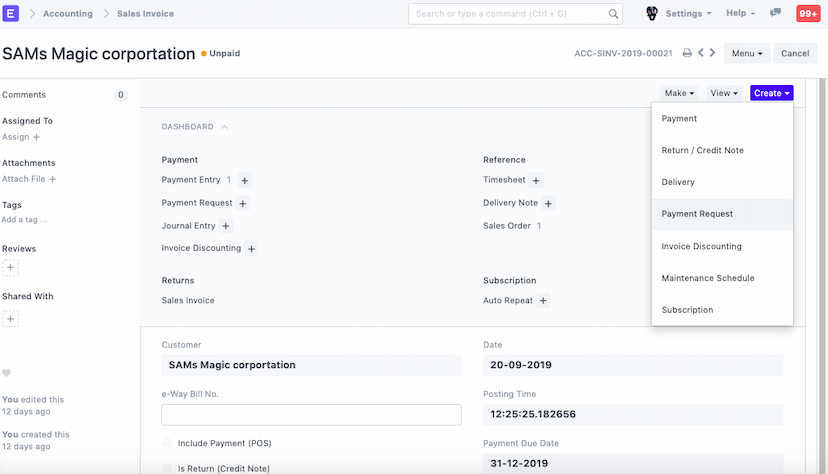The image size is (828, 474).
Task: Add new Delivery Note with plus
Action: pos(548,203)
